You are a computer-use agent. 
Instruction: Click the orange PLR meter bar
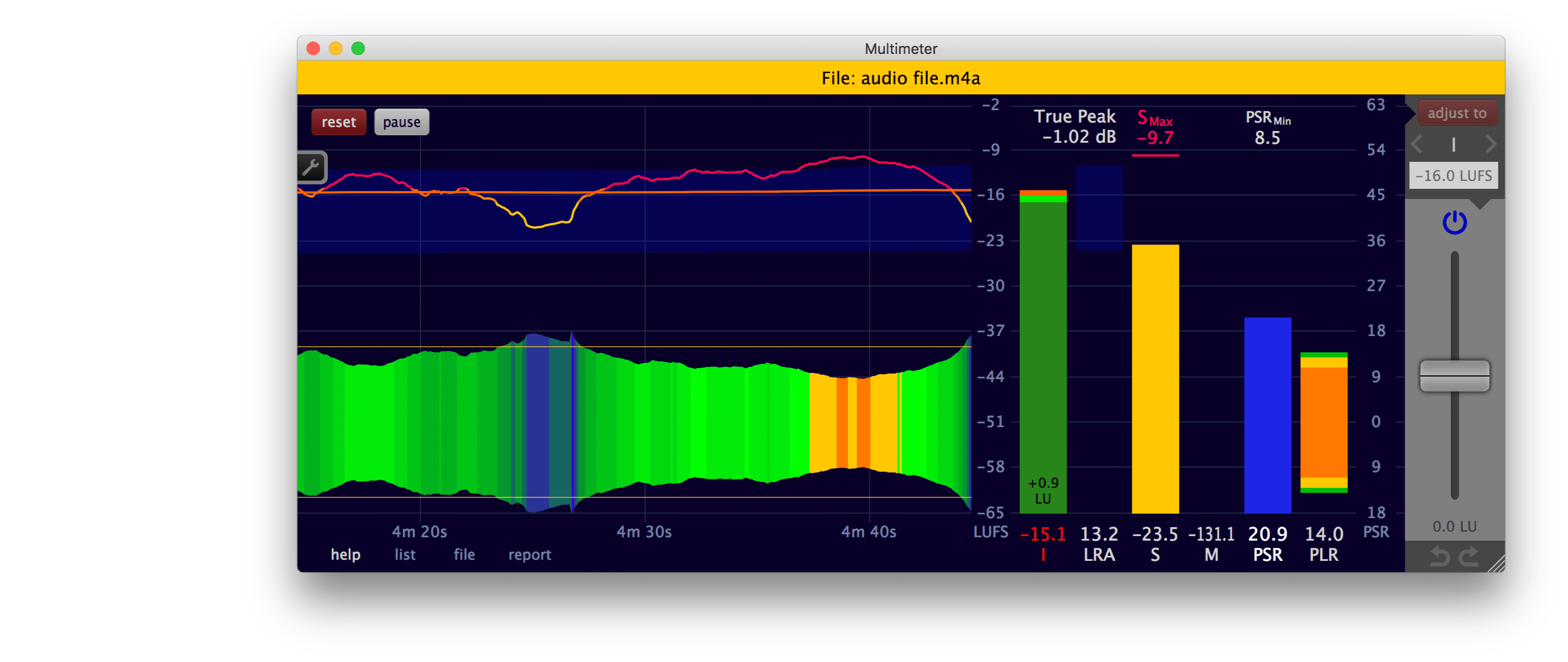pos(1323,422)
